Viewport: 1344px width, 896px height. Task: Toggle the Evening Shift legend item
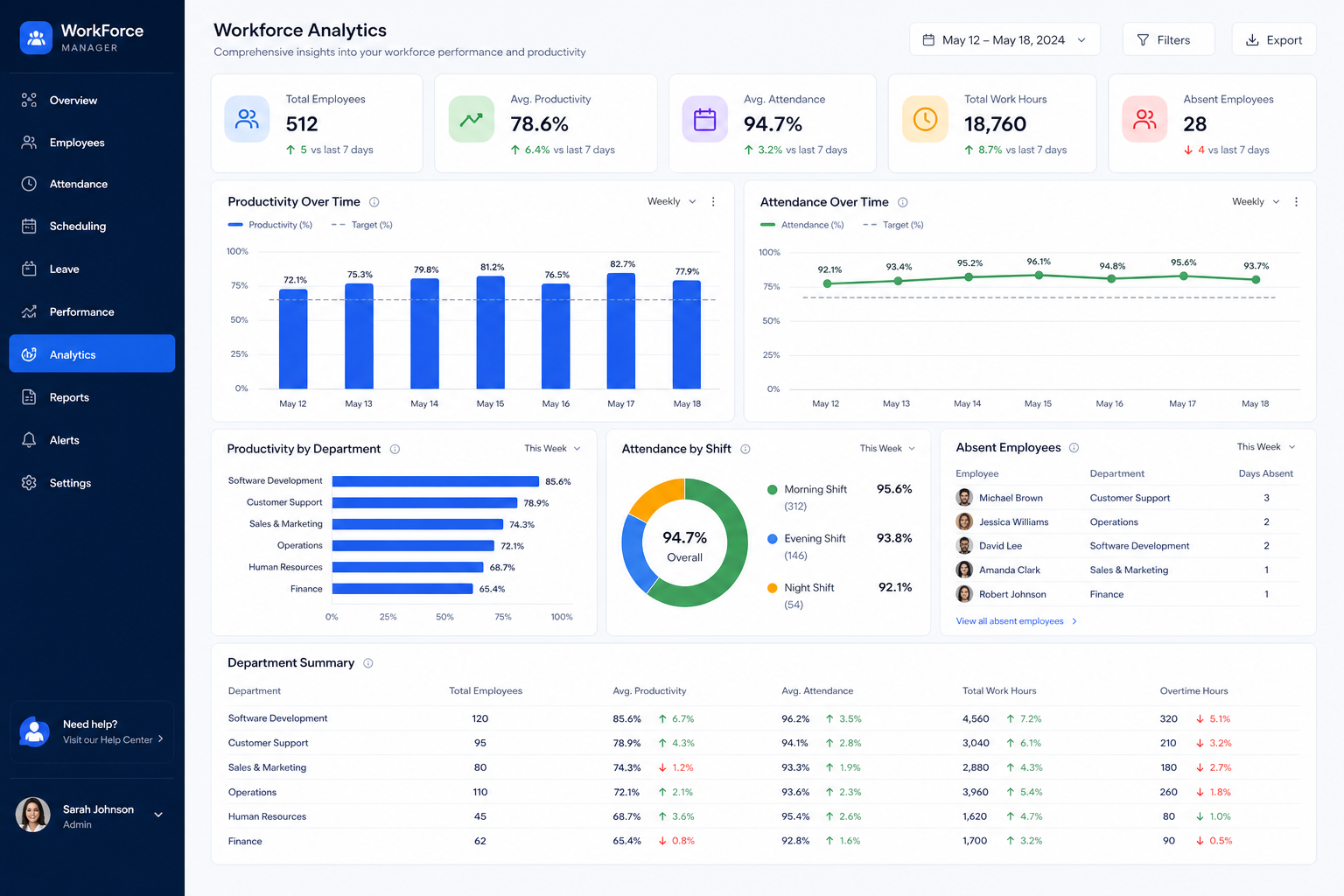click(x=807, y=546)
